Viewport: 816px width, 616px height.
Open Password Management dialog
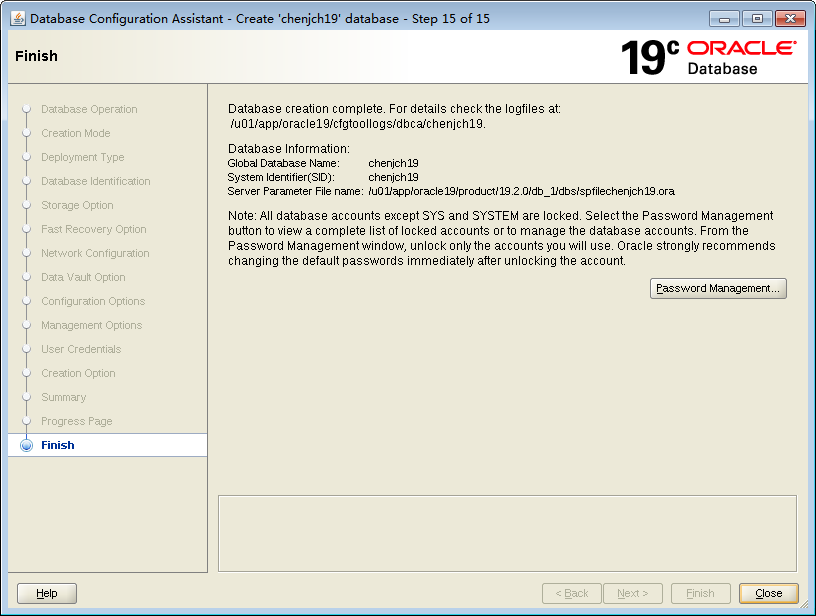tap(718, 288)
